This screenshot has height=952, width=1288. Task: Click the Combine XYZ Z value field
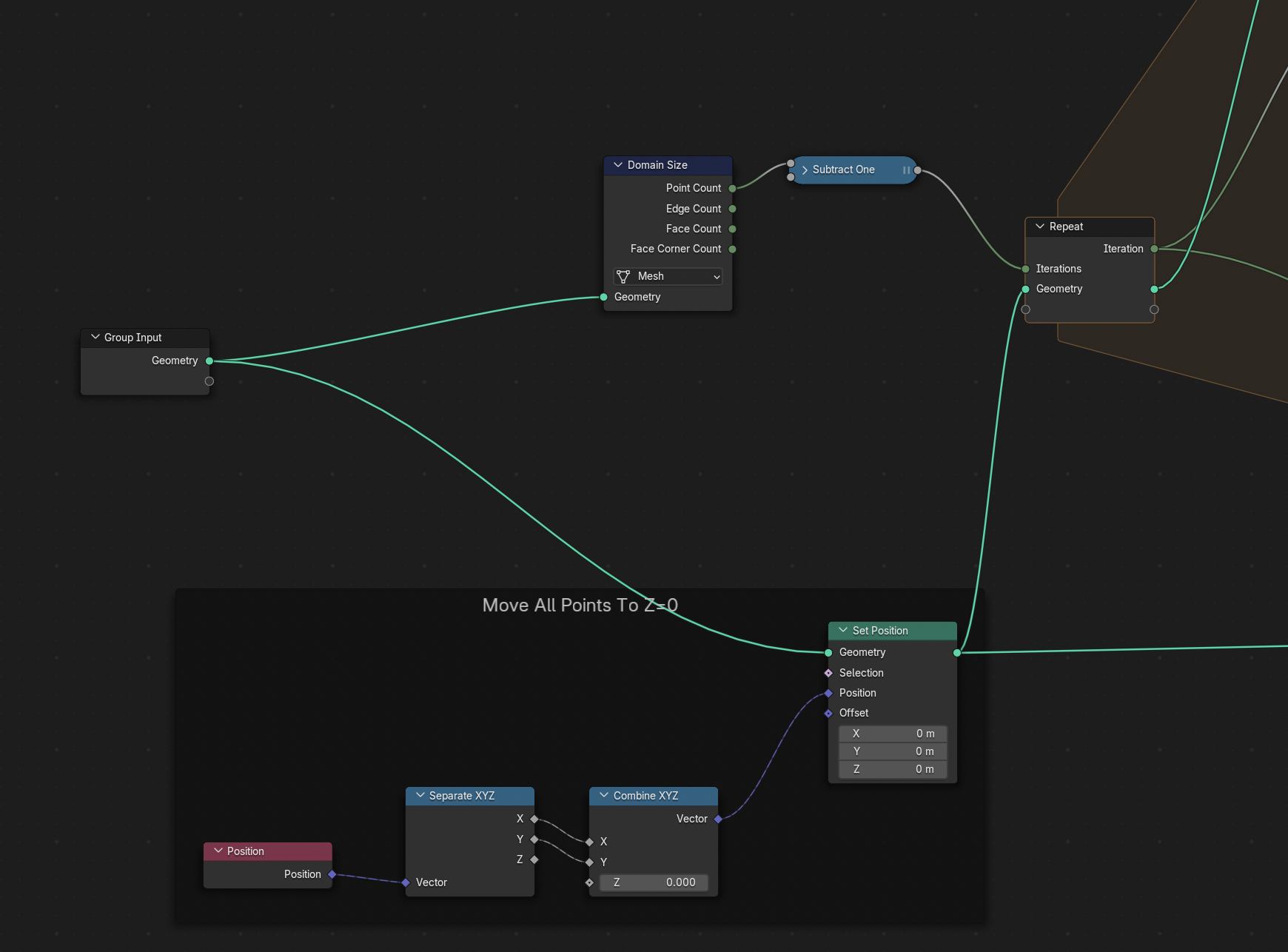(654, 882)
